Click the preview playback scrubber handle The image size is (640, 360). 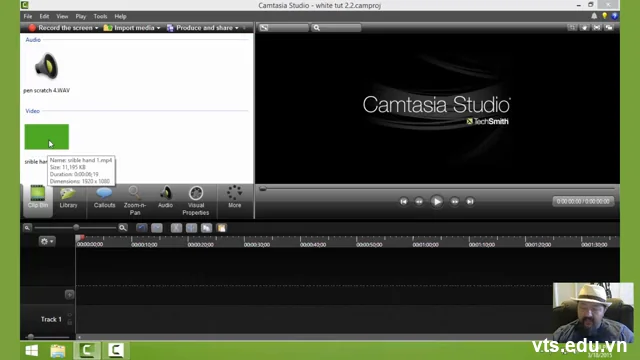pos(263,189)
